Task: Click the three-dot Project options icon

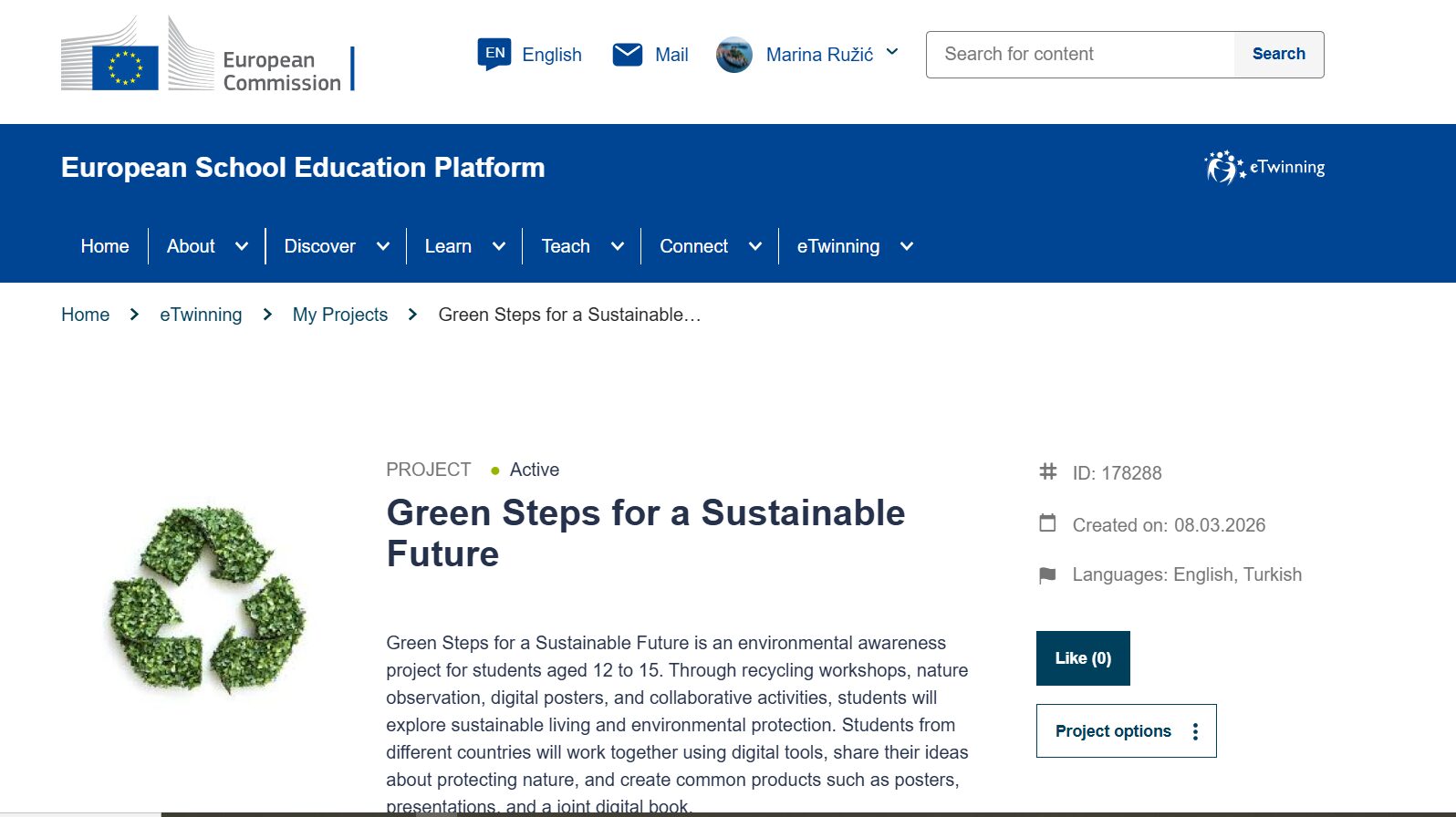Action: tap(1195, 731)
